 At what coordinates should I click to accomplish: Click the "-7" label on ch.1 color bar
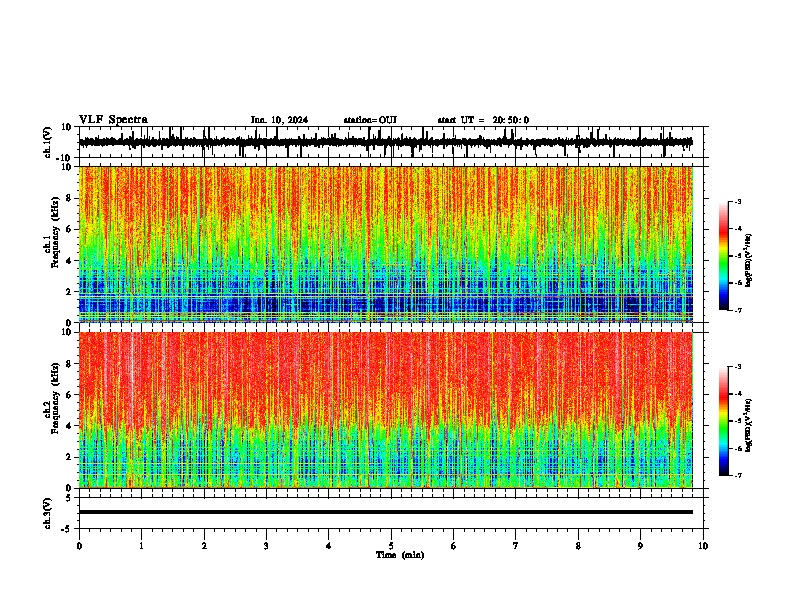[x=737, y=310]
